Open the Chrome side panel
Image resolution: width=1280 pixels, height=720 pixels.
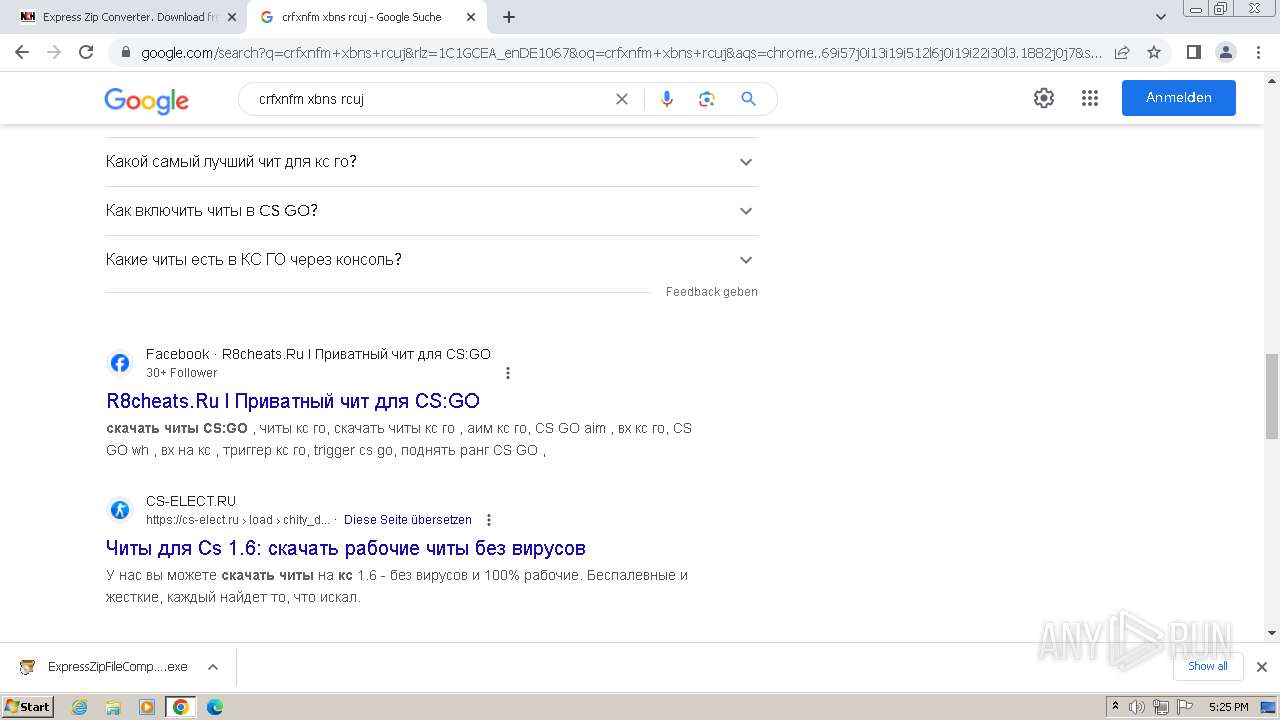(x=1193, y=52)
